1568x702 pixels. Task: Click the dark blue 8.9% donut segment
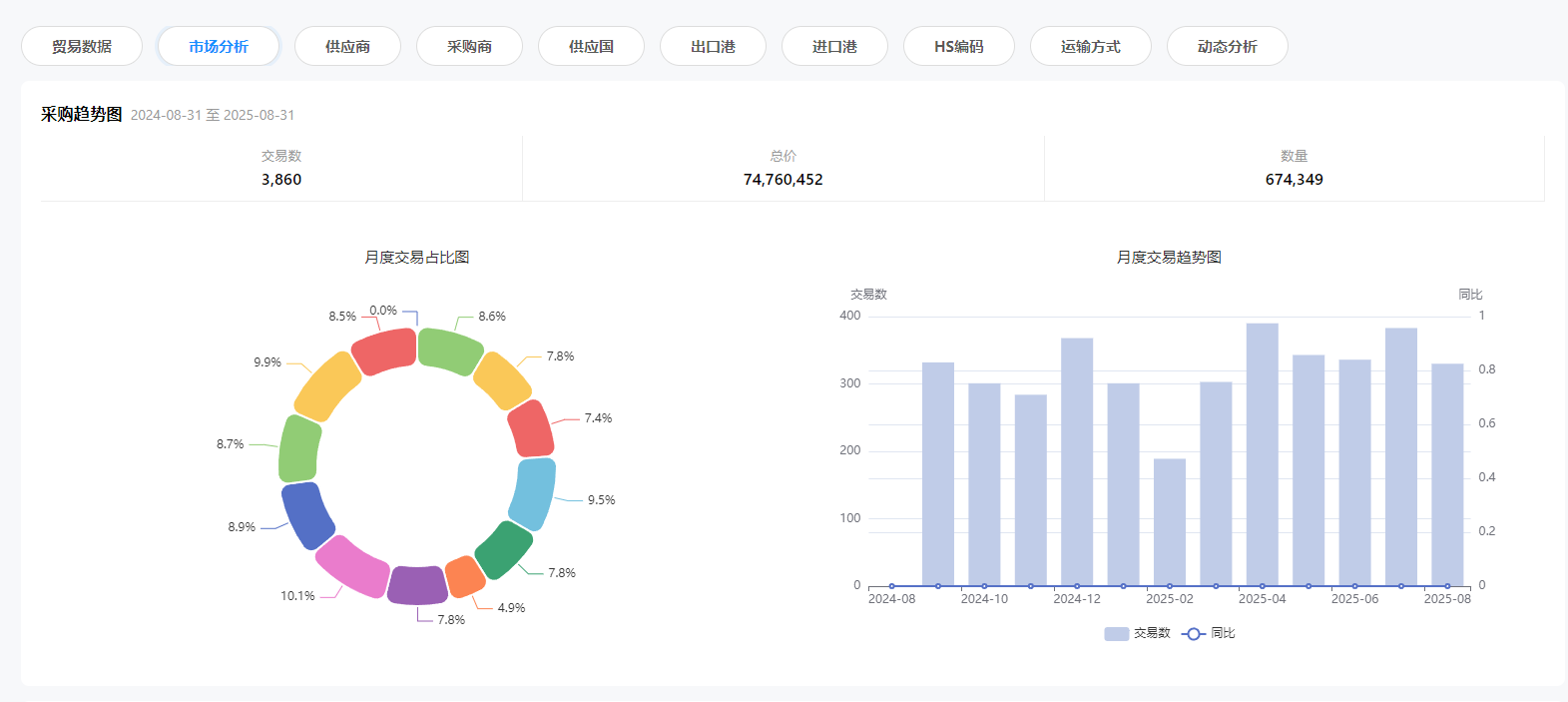point(307,515)
